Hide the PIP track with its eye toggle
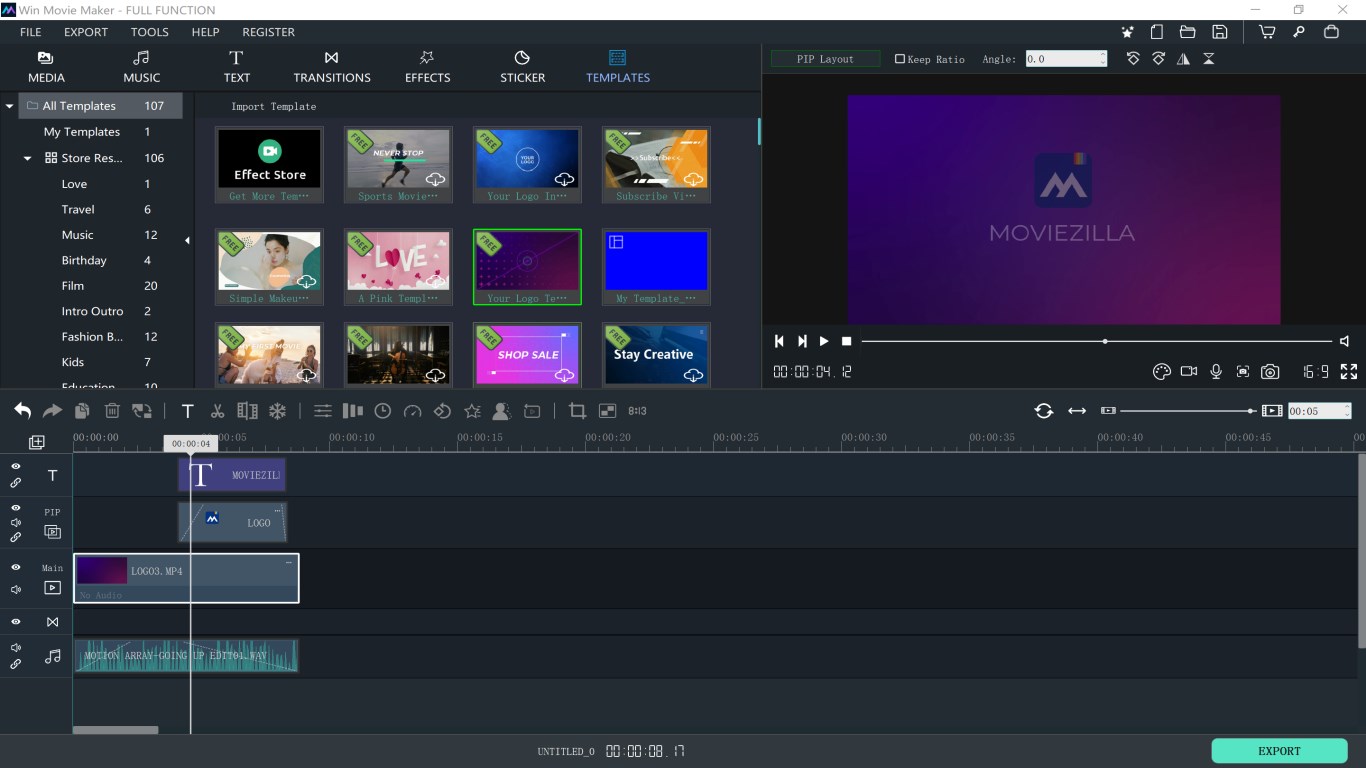Image resolution: width=1366 pixels, height=768 pixels. pos(15,505)
